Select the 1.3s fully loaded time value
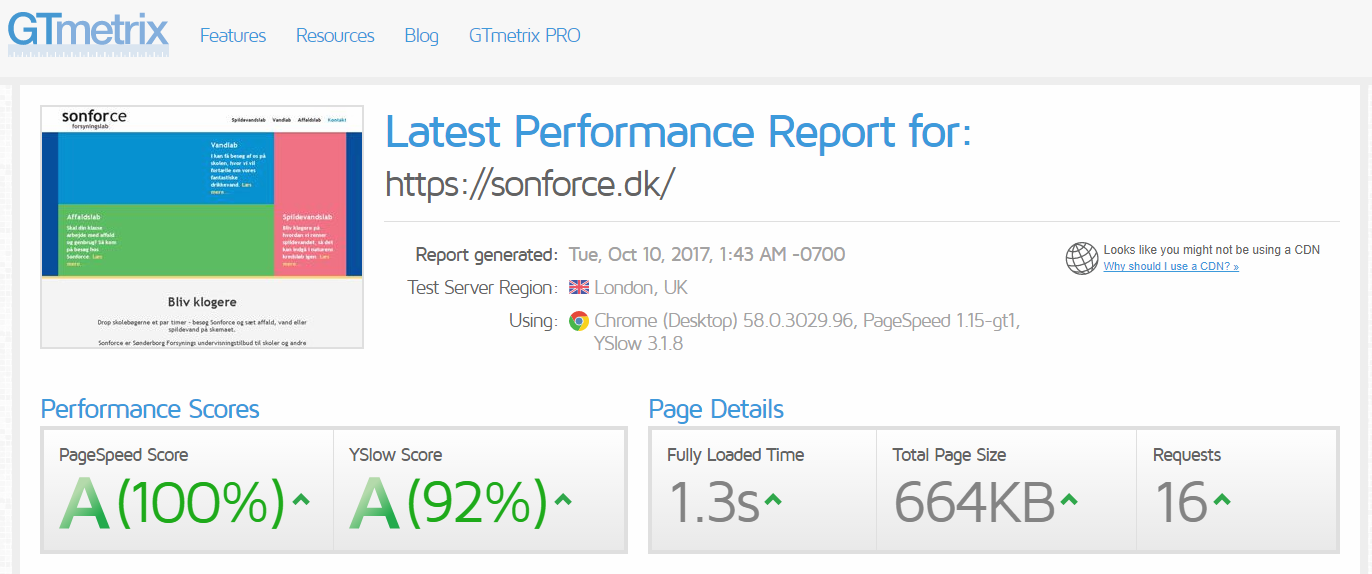Viewport: 1372px width, 574px height. 713,501
